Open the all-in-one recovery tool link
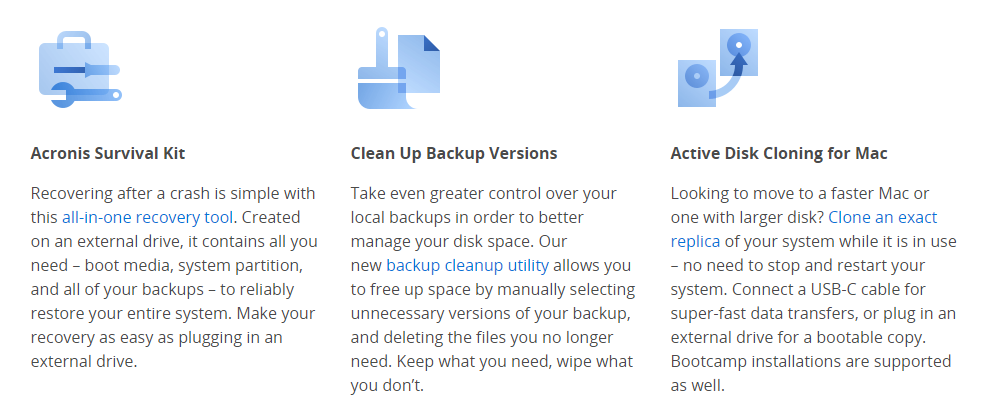Image resolution: width=982 pixels, height=405 pixels. 147,217
